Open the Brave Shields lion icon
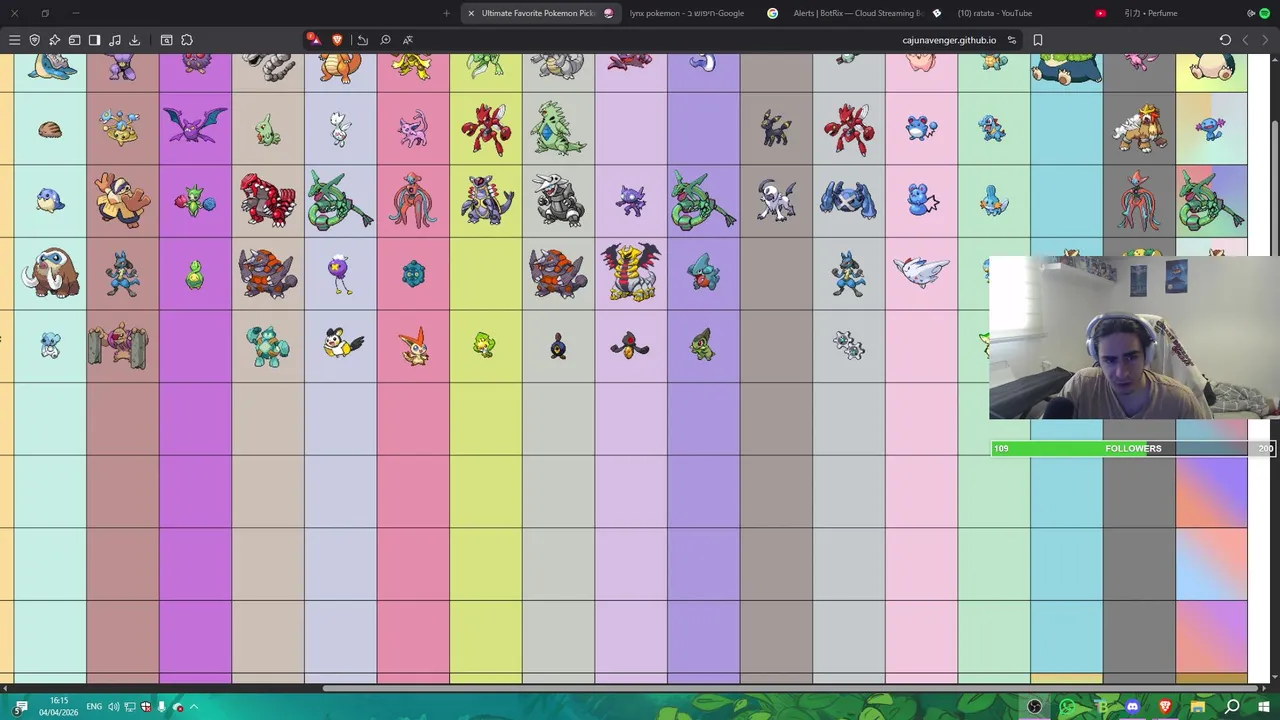This screenshot has height=720, width=1280. click(x=337, y=40)
